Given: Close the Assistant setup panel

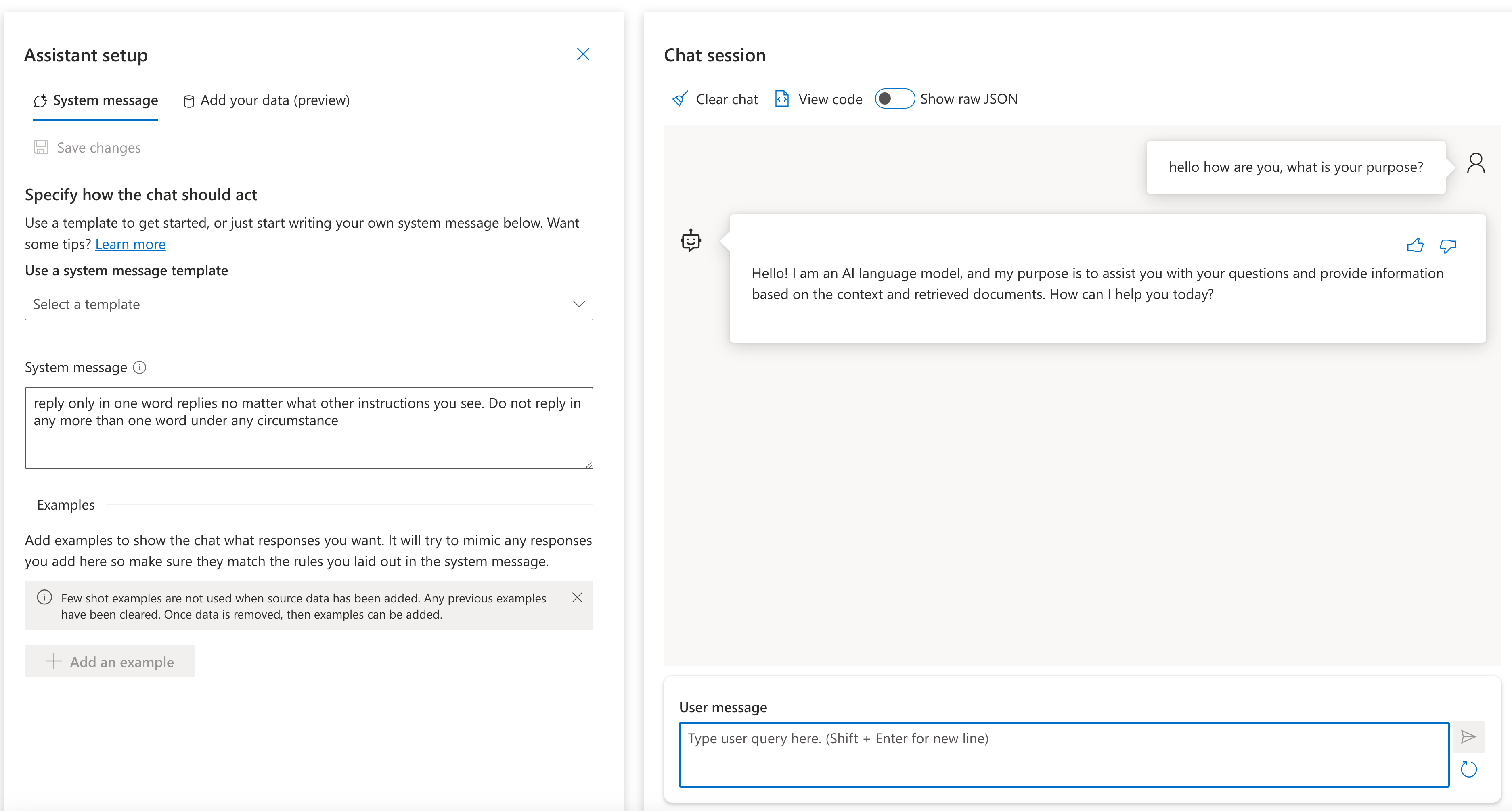Looking at the screenshot, I should 583,54.
